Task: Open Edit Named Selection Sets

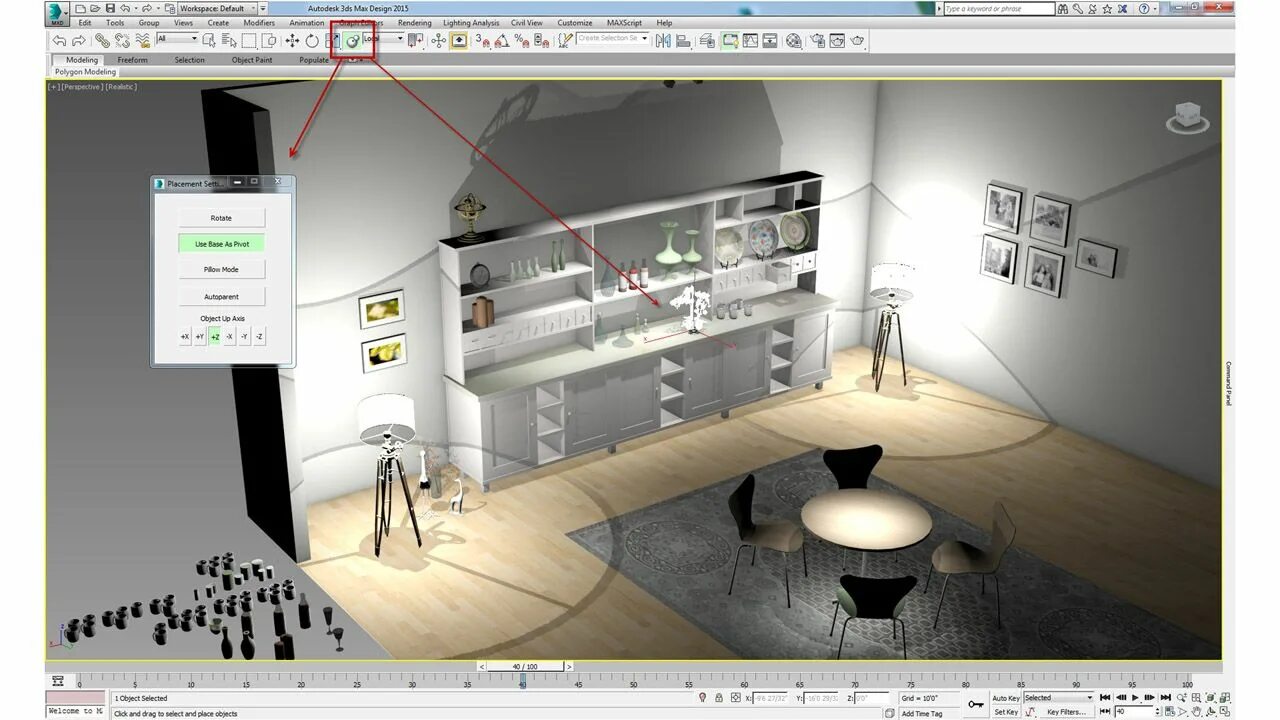Action: click(565, 41)
